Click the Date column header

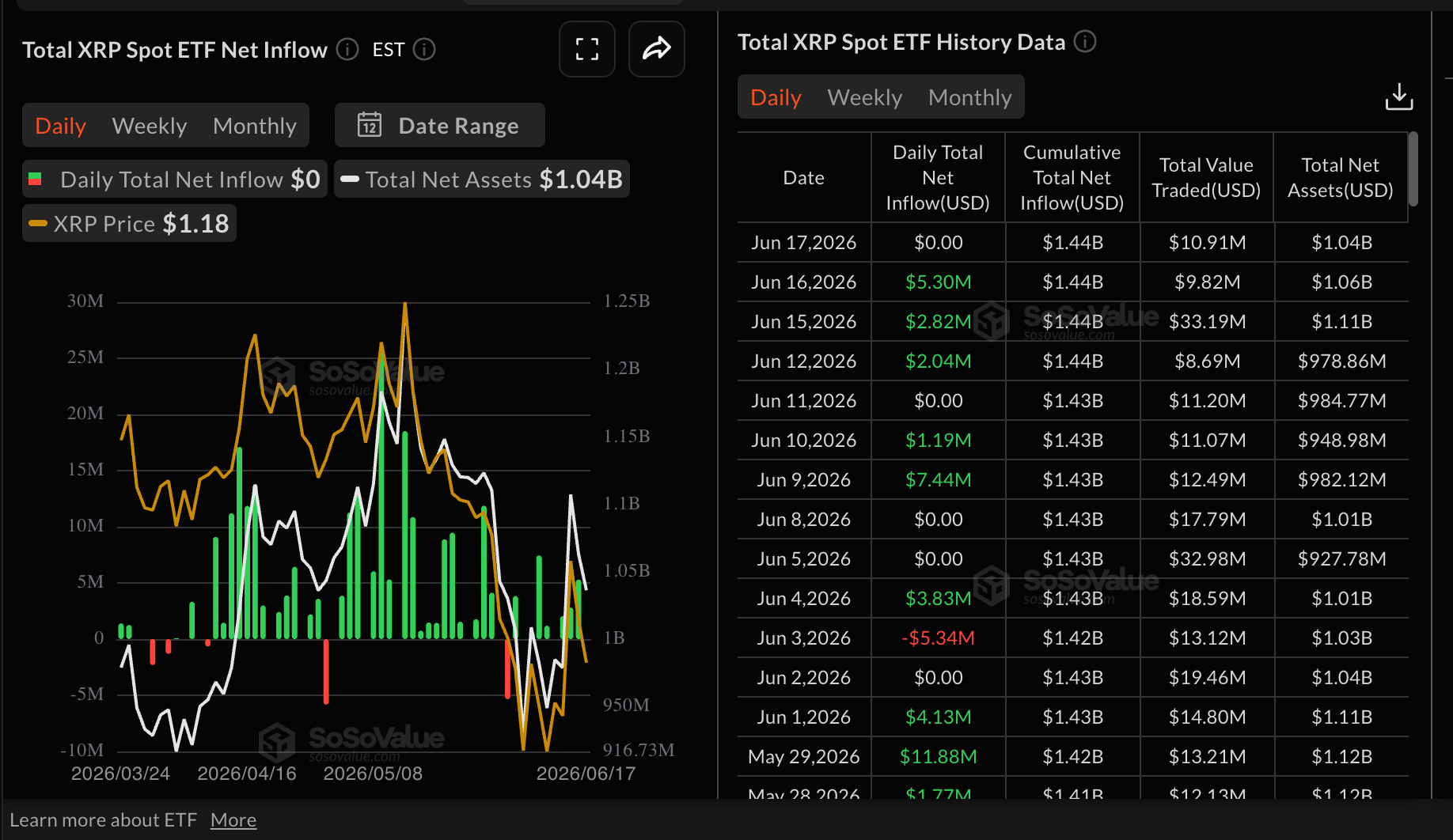804,178
